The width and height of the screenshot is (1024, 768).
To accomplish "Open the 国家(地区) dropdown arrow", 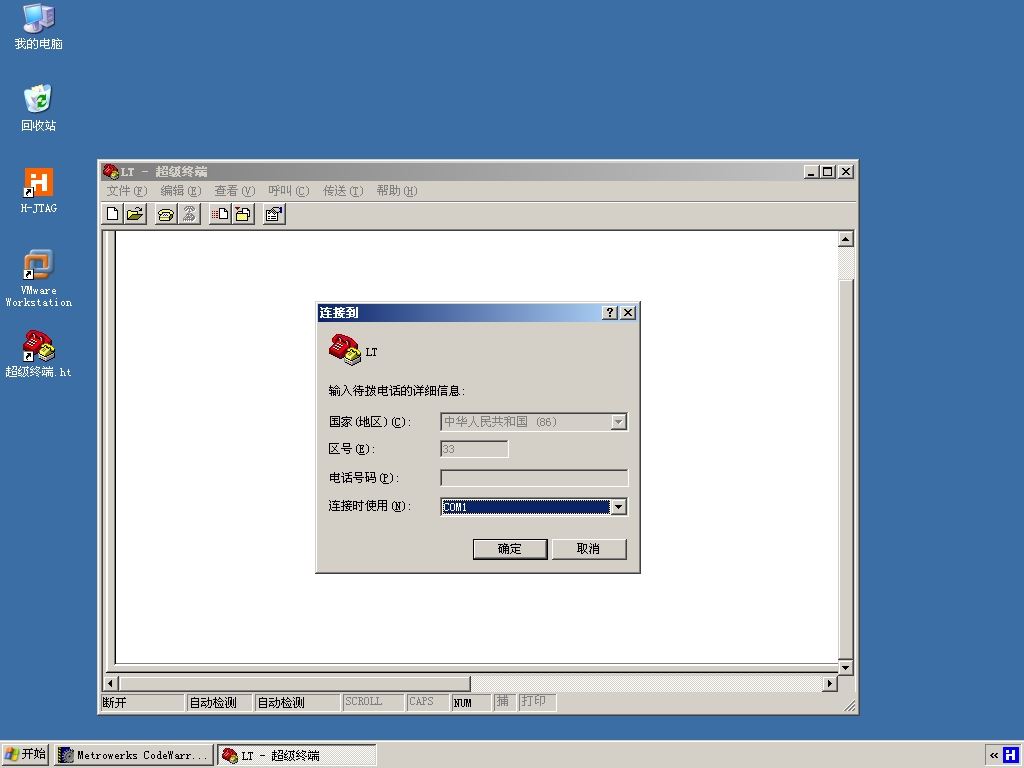I will point(618,422).
